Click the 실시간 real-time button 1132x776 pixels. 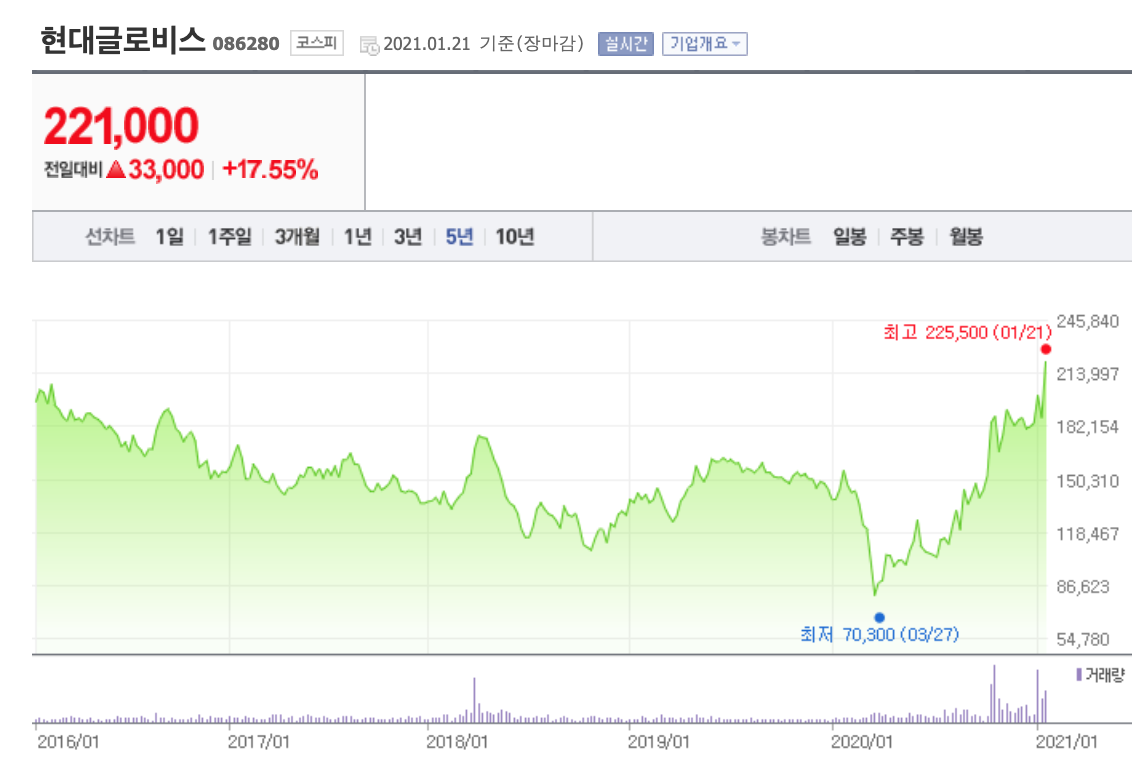coord(625,44)
